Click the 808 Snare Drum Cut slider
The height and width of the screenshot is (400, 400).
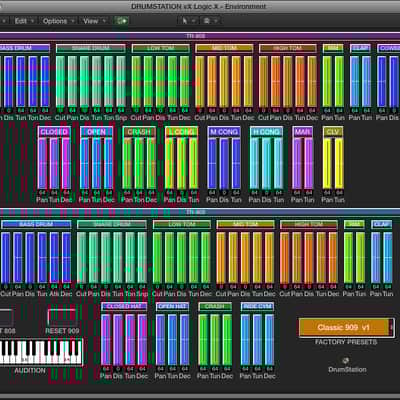60,81
